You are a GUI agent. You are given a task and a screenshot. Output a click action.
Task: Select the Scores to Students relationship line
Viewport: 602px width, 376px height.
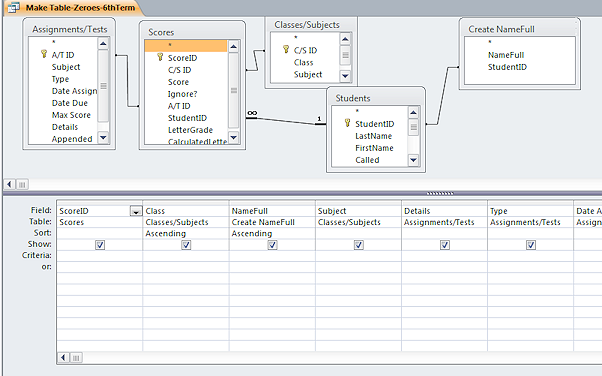[x=286, y=121]
